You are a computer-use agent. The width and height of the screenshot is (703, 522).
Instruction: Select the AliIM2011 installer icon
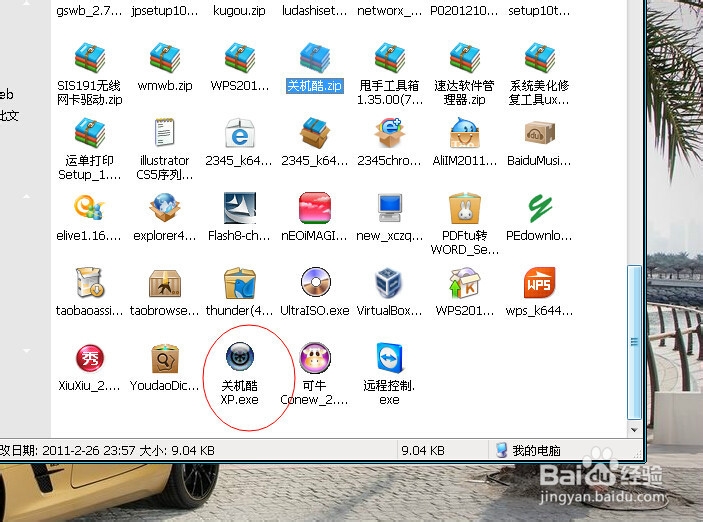(464, 133)
